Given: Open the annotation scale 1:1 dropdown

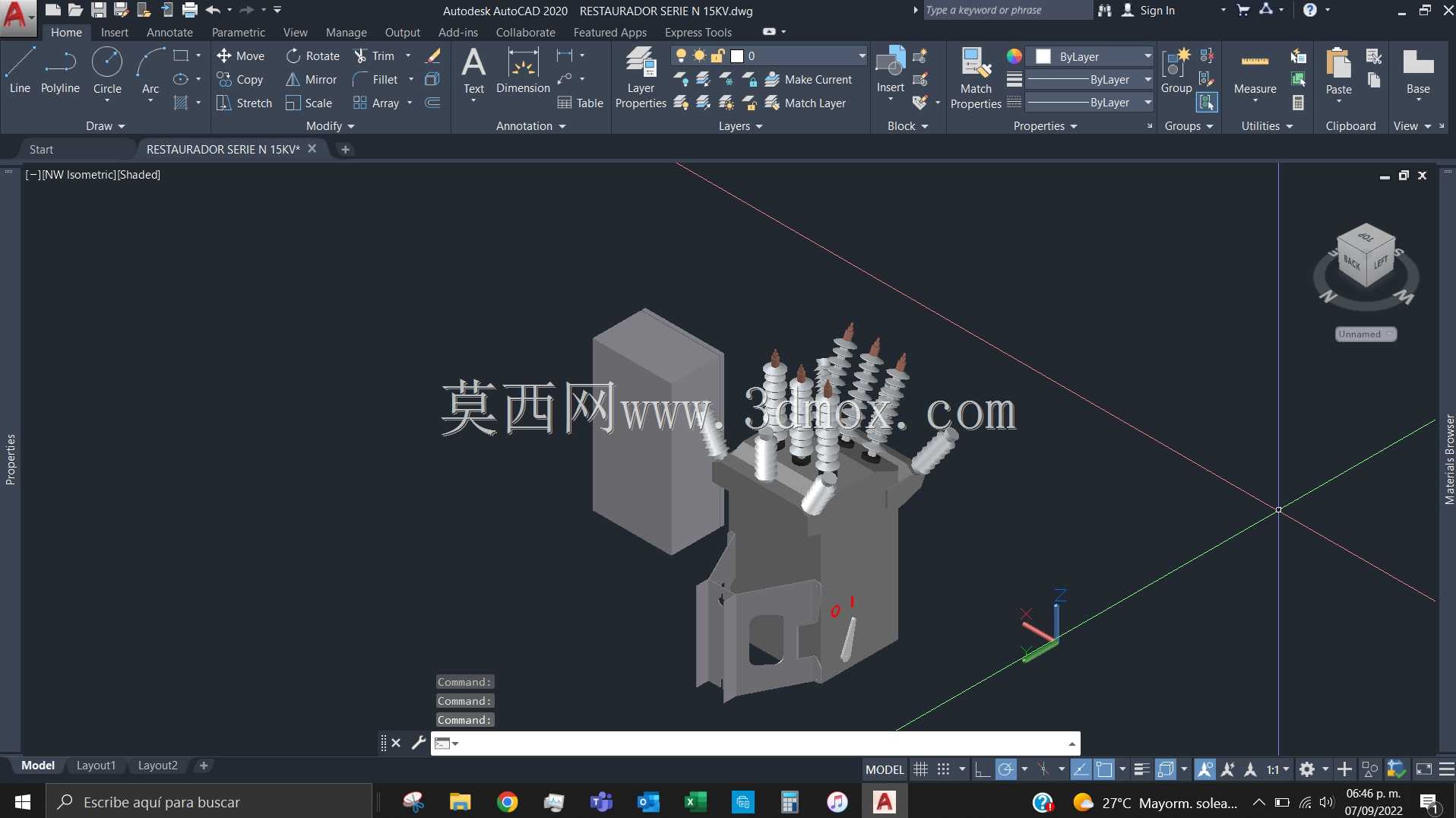Looking at the screenshot, I should coord(1277,769).
